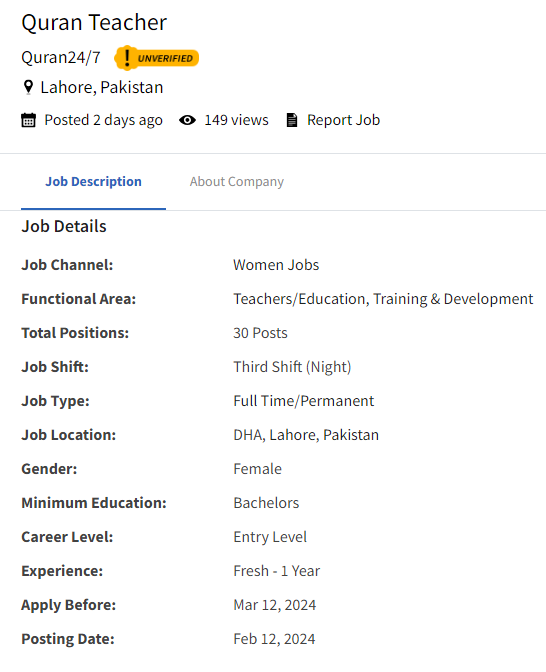The height and width of the screenshot is (672, 546).
Task: Open the Women Jobs channel link
Action: pyautogui.click(x=276, y=265)
